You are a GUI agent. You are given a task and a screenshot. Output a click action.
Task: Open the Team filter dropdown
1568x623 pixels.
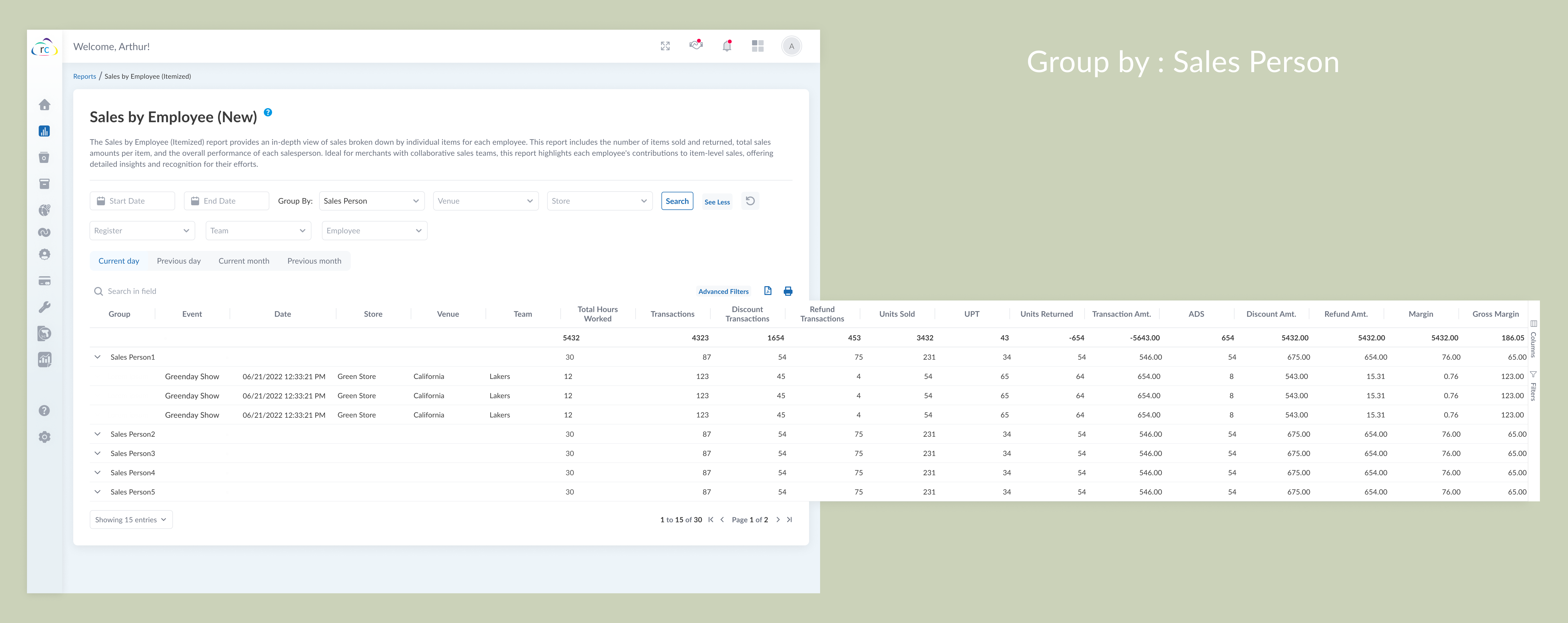(259, 231)
